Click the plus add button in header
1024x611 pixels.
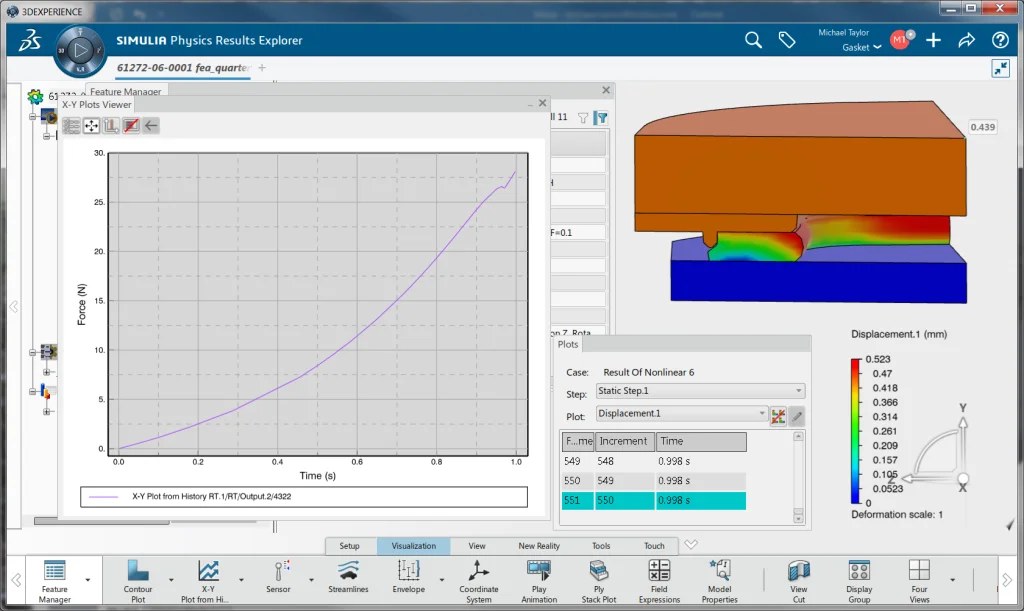coord(933,40)
